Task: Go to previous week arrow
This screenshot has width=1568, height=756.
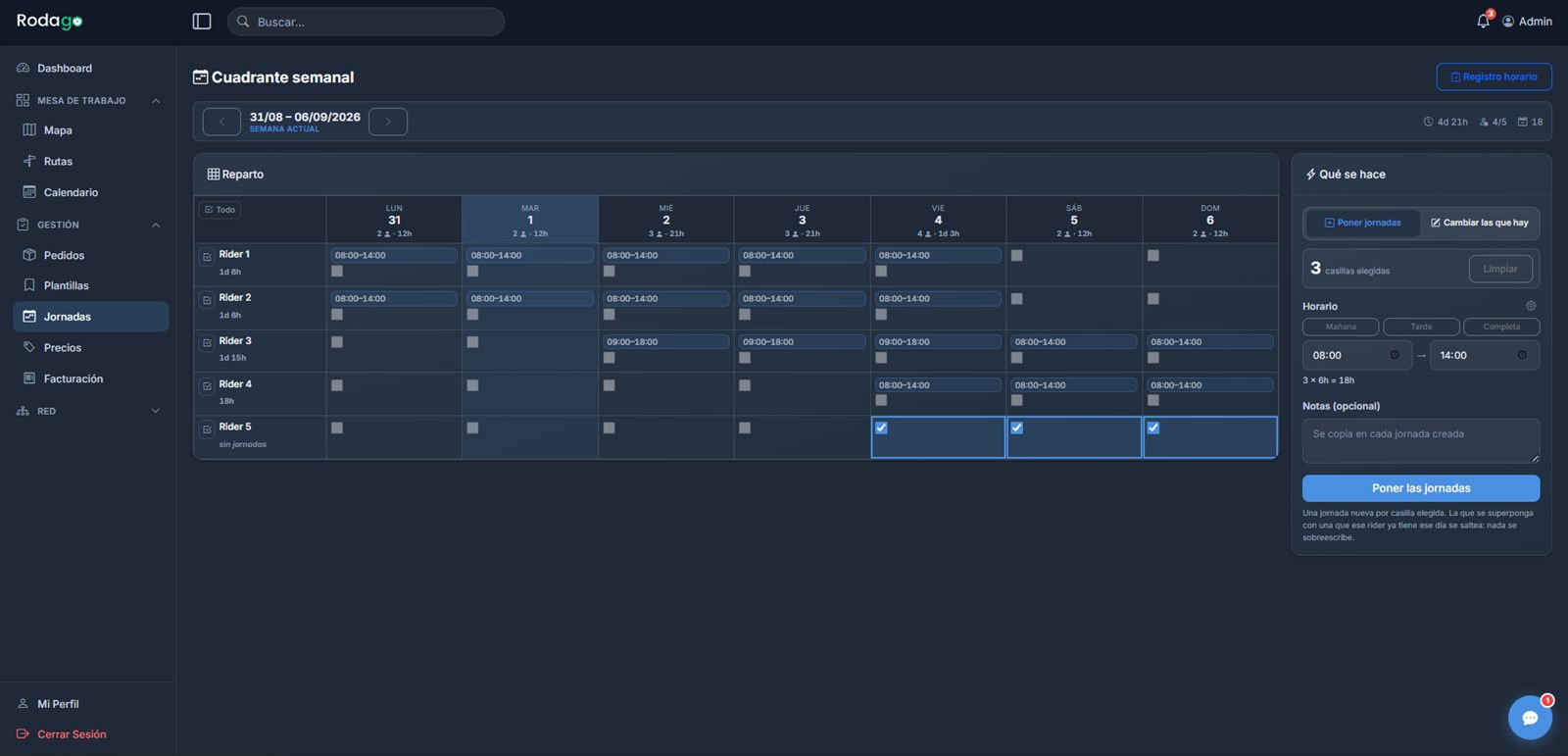Action: click(x=221, y=122)
